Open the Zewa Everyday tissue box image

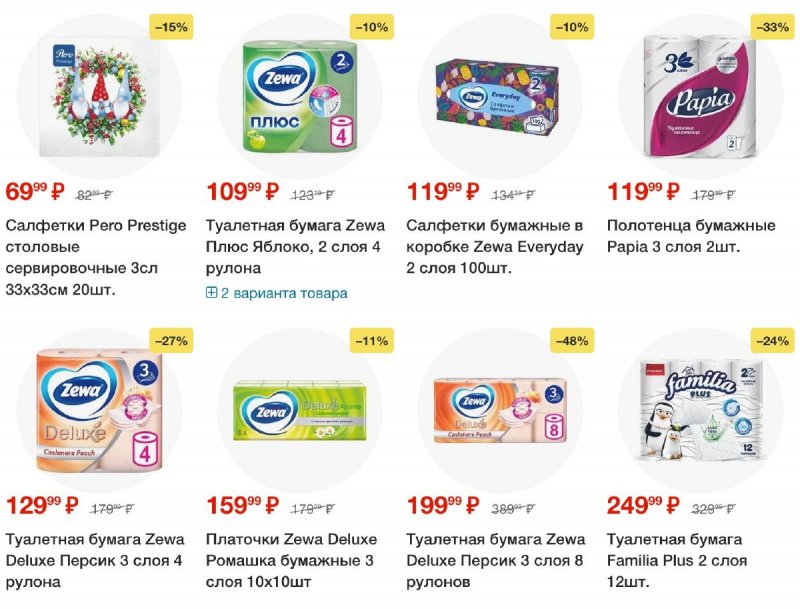coord(497,98)
